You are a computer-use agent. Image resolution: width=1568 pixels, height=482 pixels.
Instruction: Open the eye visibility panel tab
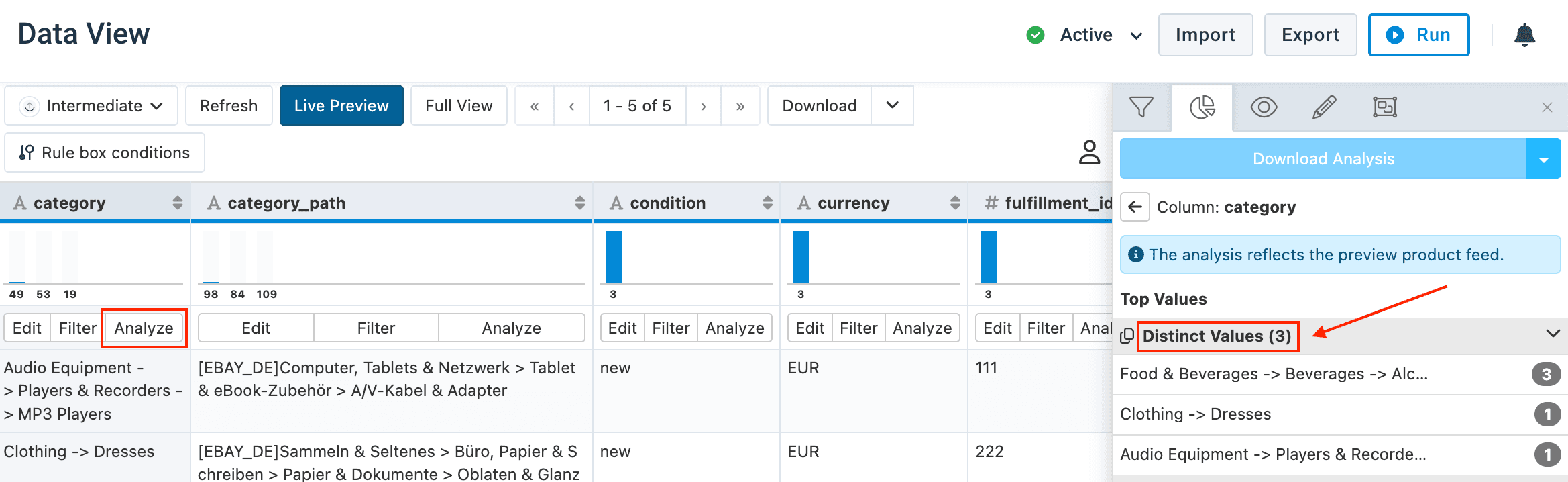[x=1263, y=107]
